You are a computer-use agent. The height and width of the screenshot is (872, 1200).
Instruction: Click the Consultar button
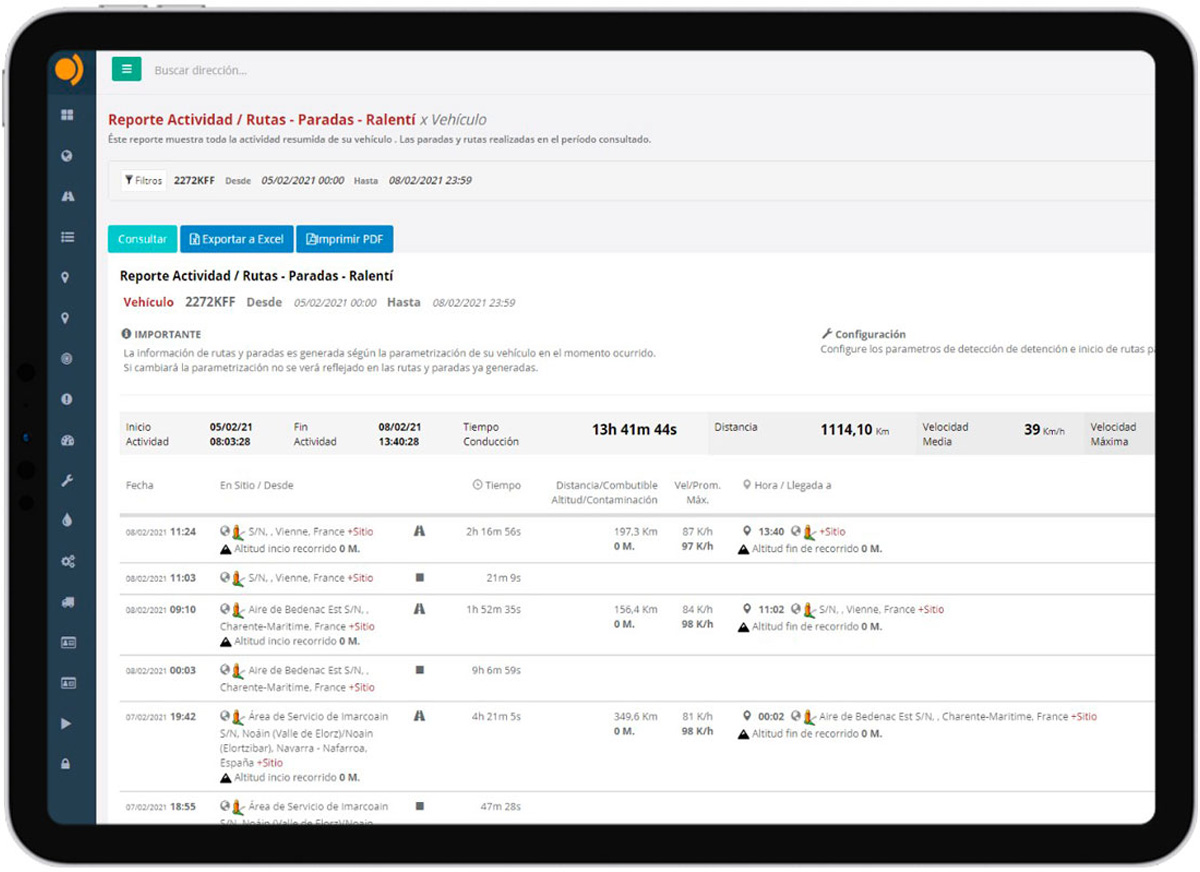(142, 240)
